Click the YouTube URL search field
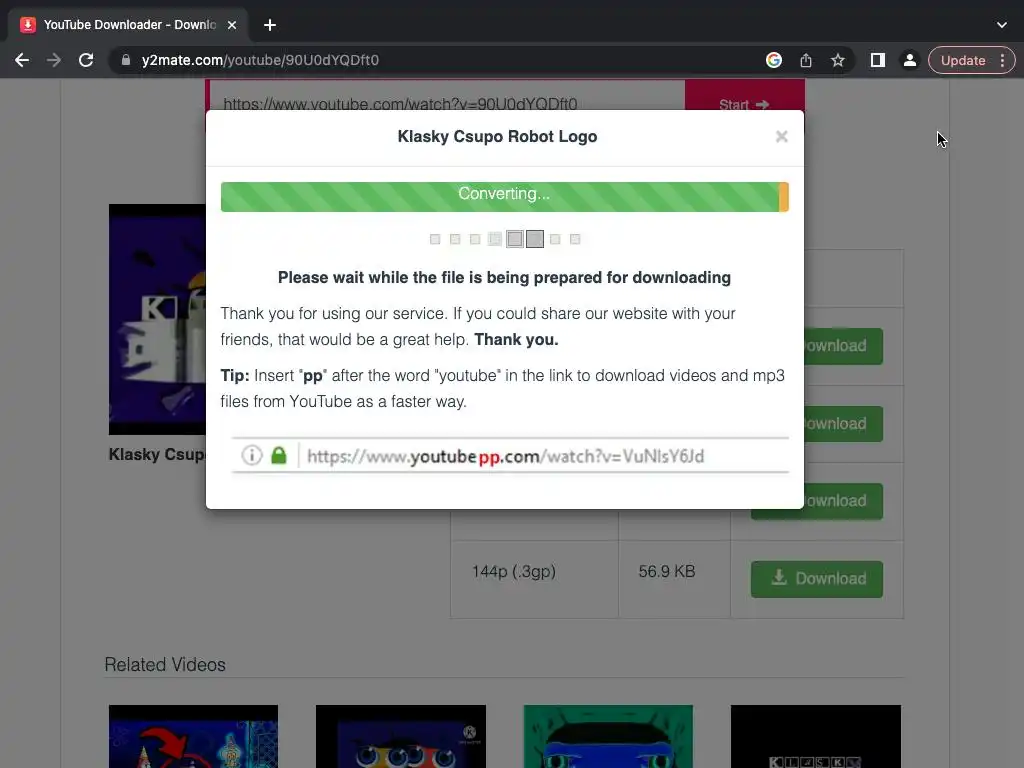Viewport: 1024px width, 768px height. (447, 97)
